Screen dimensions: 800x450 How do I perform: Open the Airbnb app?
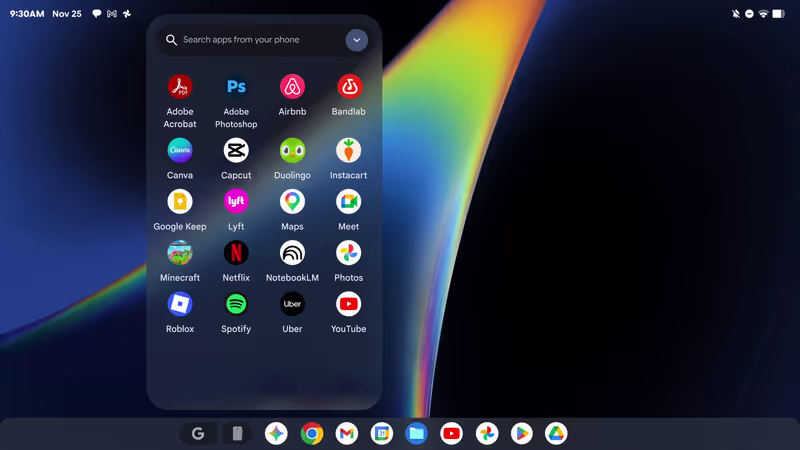pos(292,87)
